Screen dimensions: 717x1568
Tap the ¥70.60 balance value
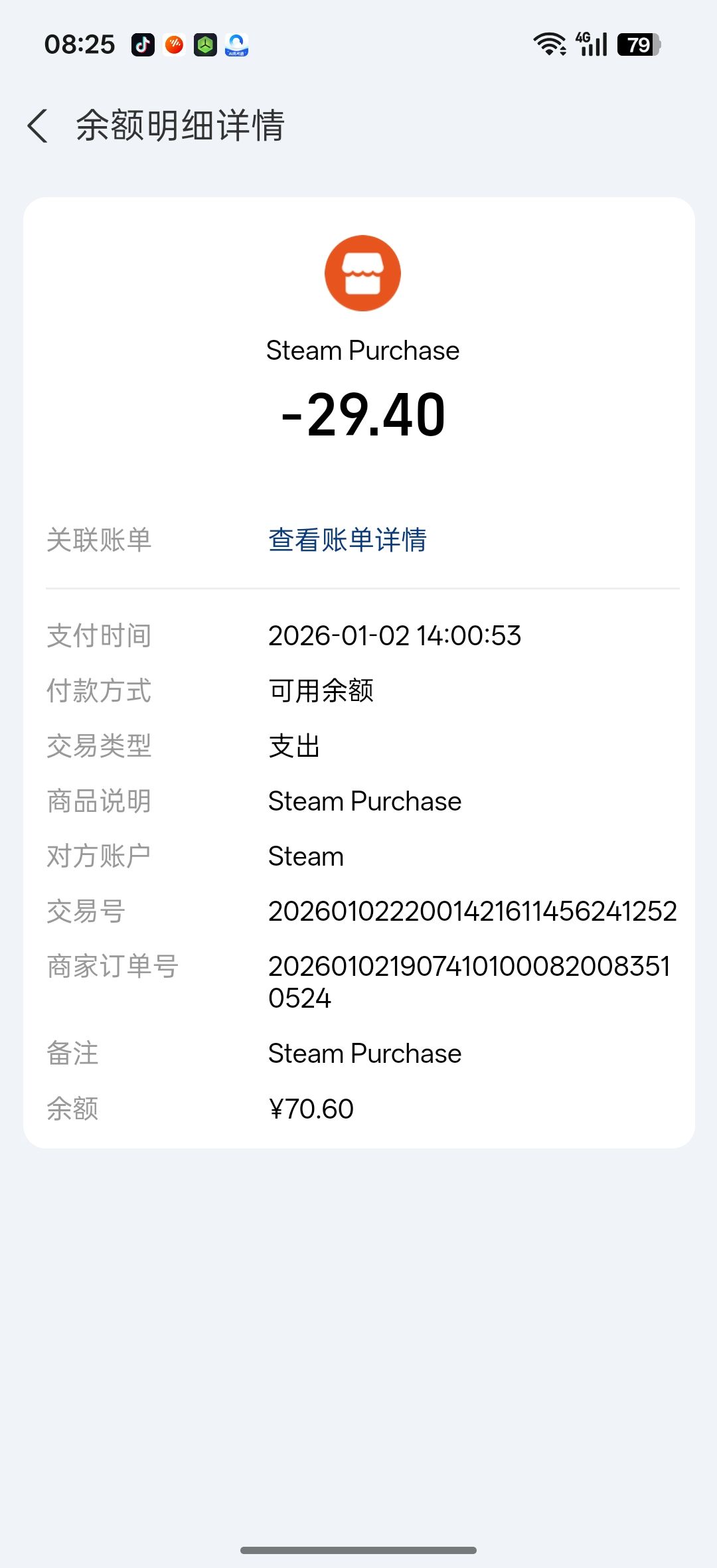311,1109
